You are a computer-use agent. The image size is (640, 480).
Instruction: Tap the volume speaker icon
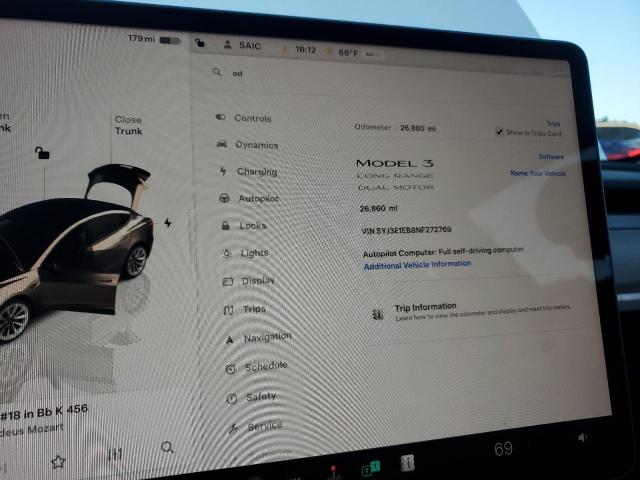pyautogui.click(x=583, y=437)
